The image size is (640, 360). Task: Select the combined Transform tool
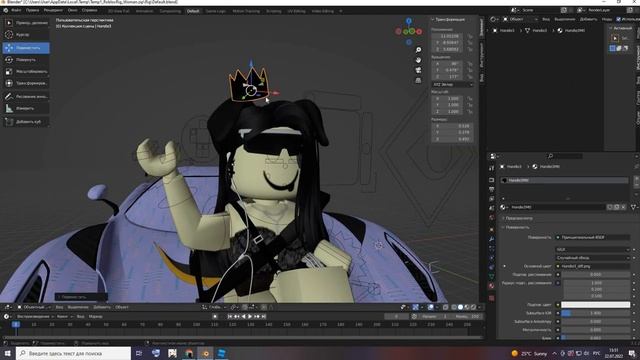pyautogui.click(x=26, y=83)
